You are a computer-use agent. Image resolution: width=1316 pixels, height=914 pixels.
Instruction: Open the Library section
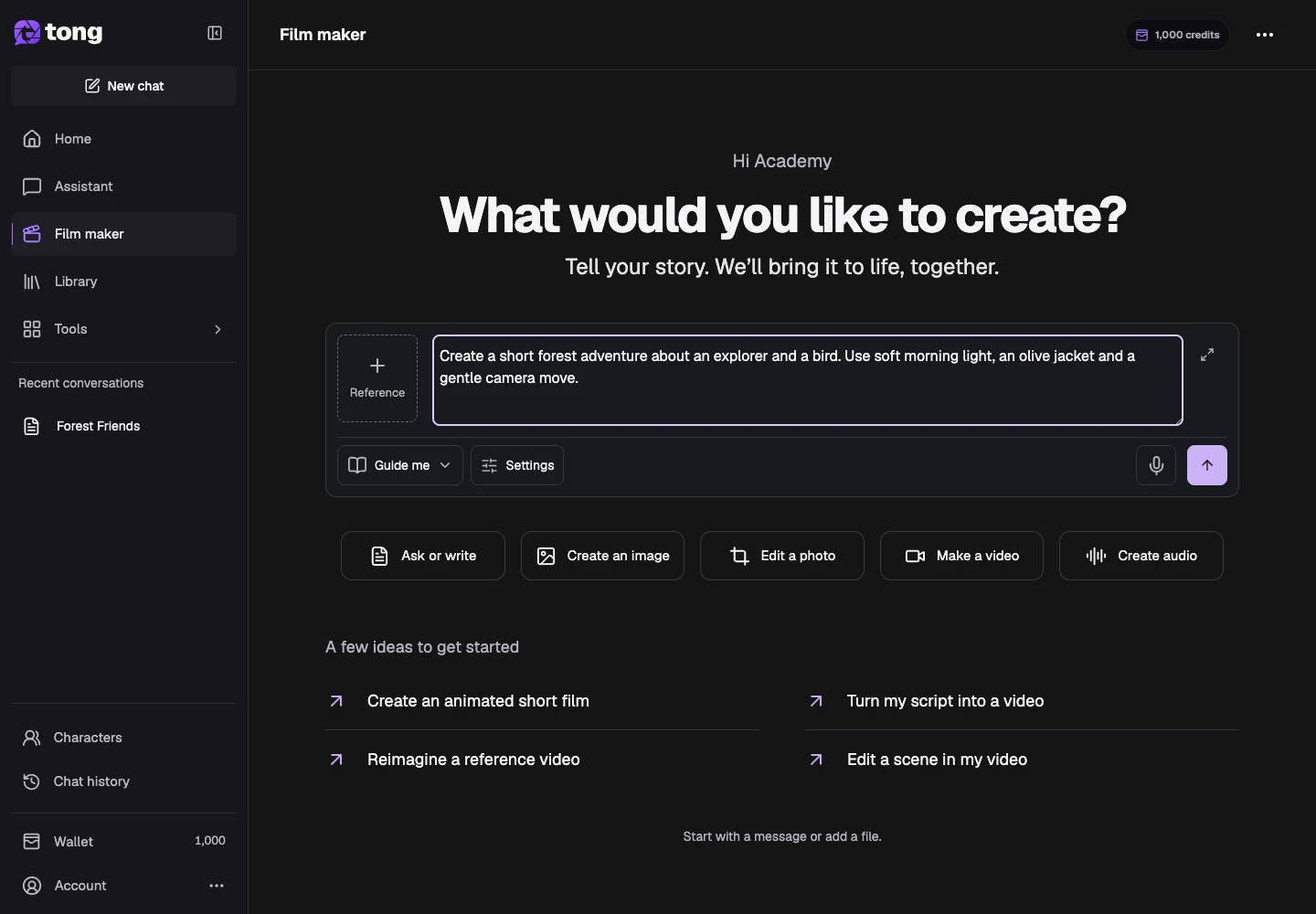click(123, 282)
